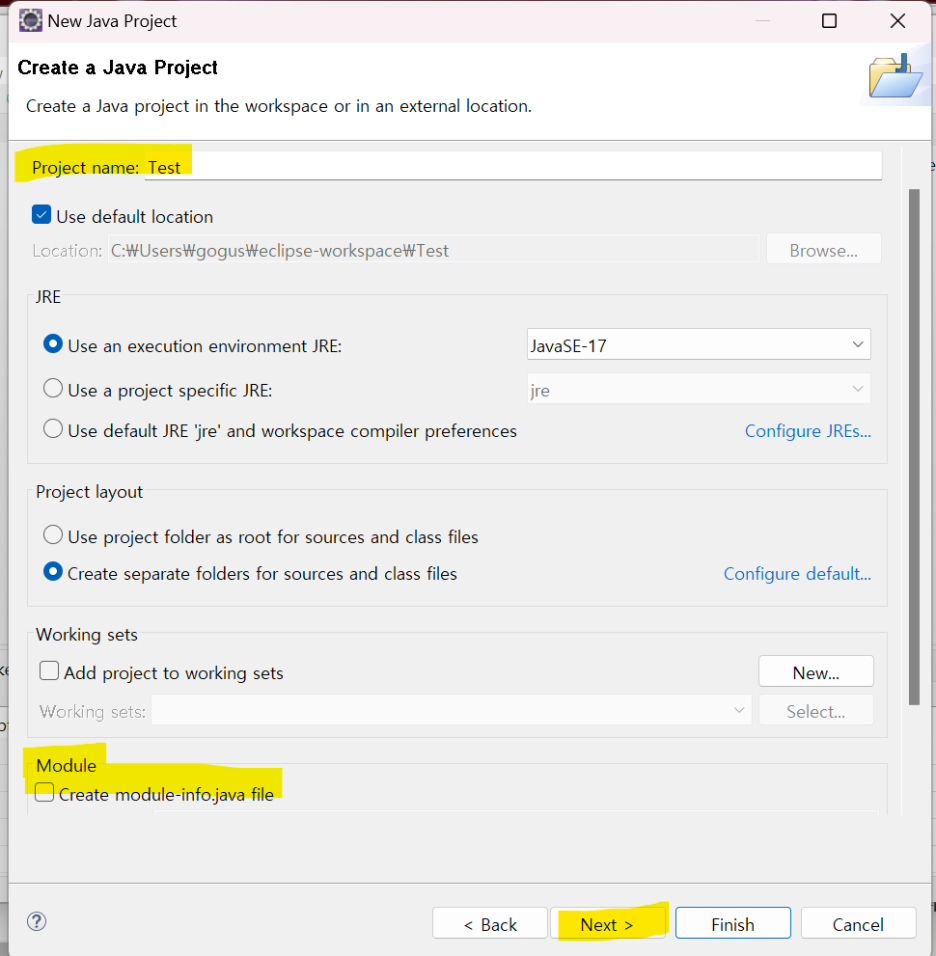
Task: Maximize the New Java Project dialog
Action: pyautogui.click(x=829, y=21)
